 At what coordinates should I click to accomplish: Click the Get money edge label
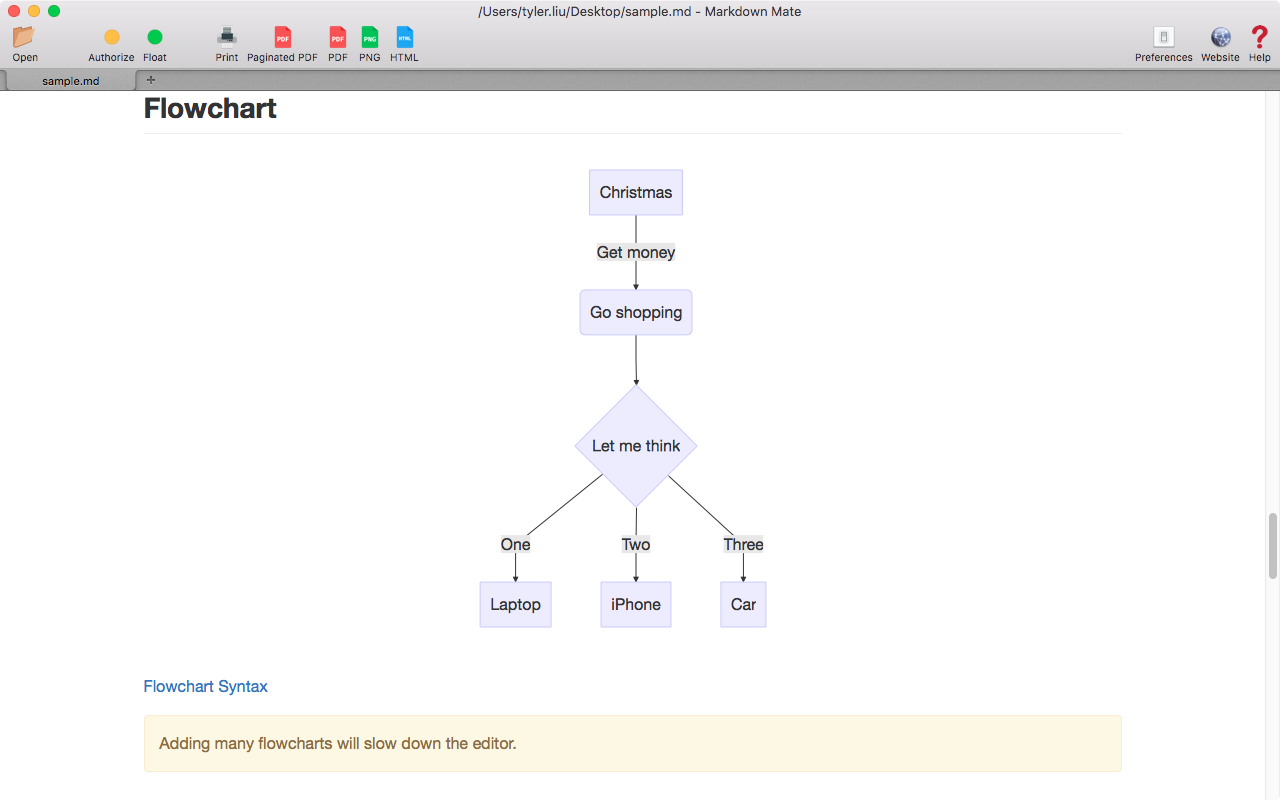click(636, 252)
